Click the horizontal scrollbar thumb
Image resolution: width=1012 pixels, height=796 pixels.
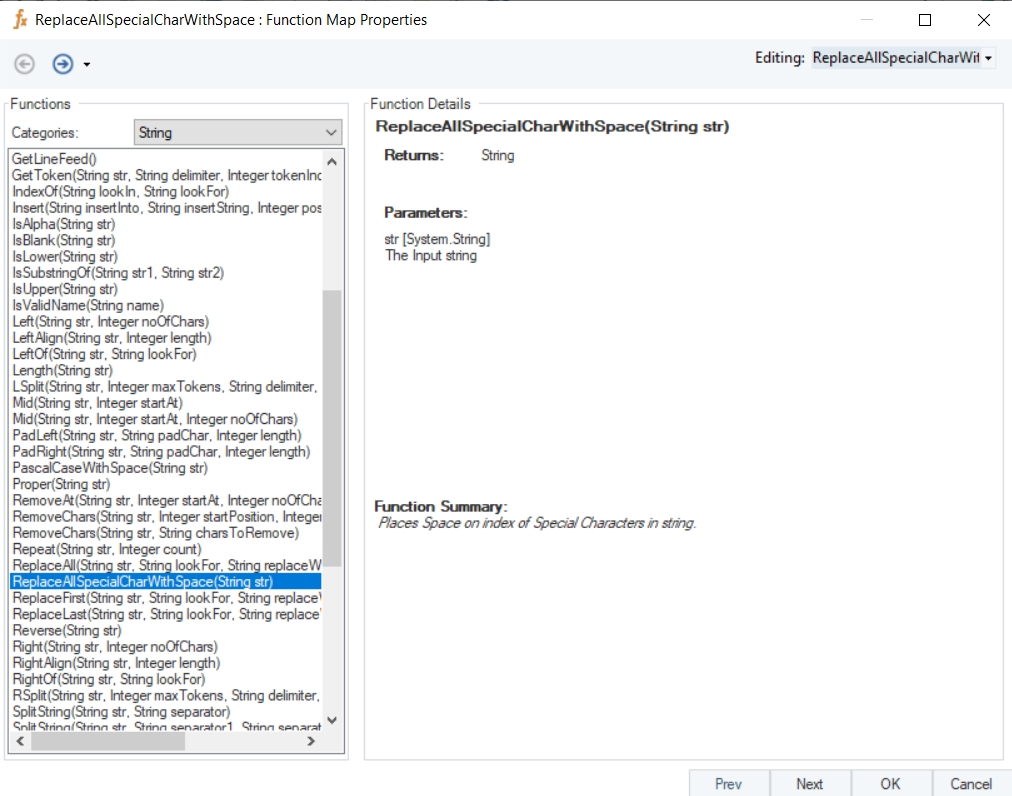click(x=108, y=741)
